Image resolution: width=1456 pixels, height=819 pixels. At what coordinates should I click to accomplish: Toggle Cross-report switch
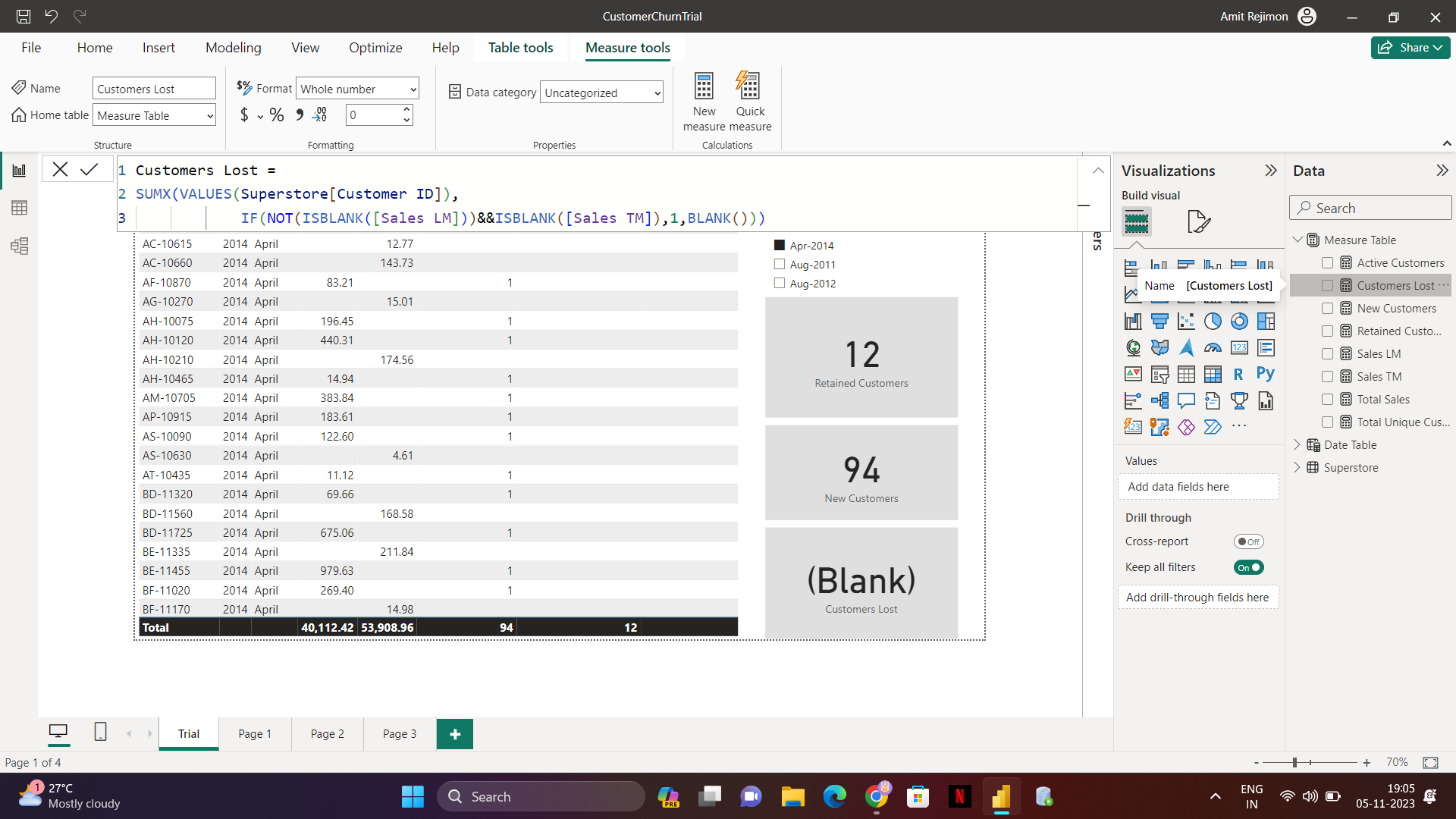[1248, 541]
